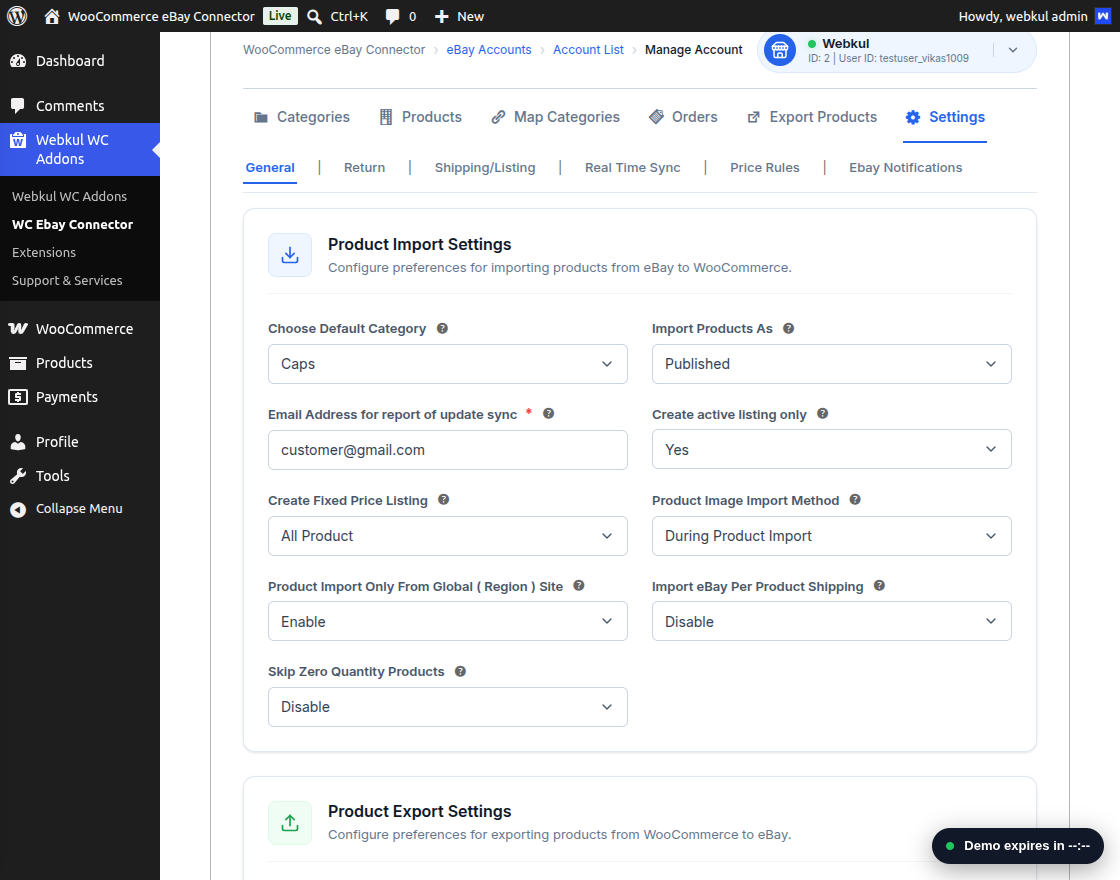1120x880 pixels.
Task: Open Support & Services submenu link
Action: 67,281
